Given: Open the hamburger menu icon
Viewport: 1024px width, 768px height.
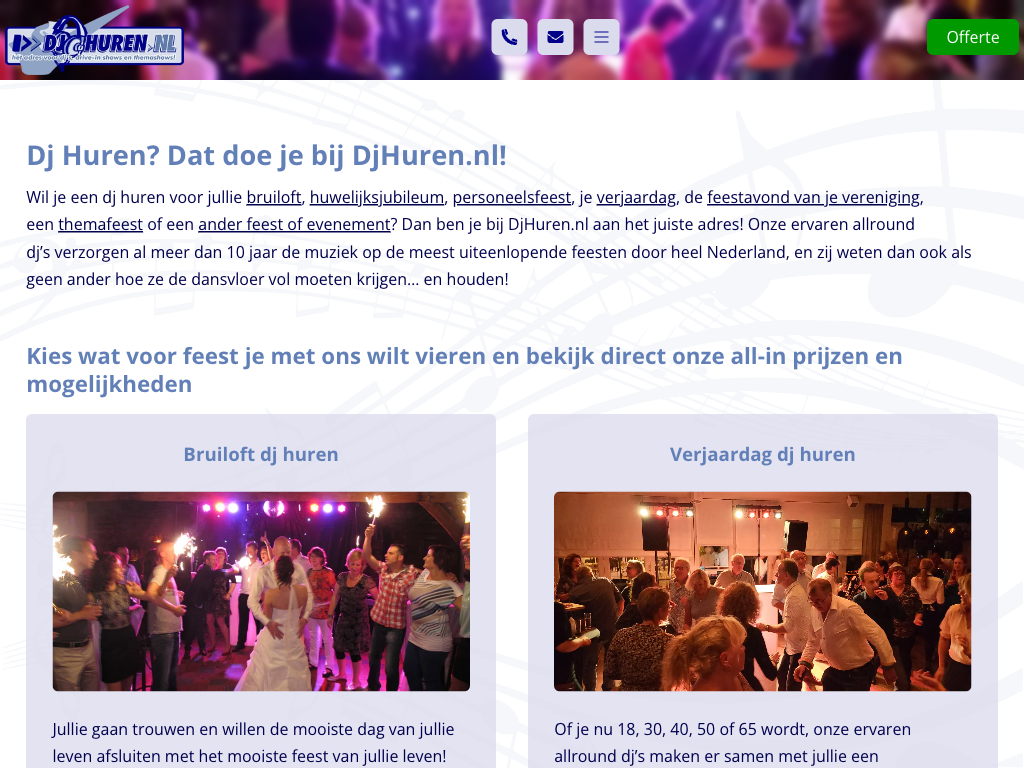Looking at the screenshot, I should click(x=601, y=37).
